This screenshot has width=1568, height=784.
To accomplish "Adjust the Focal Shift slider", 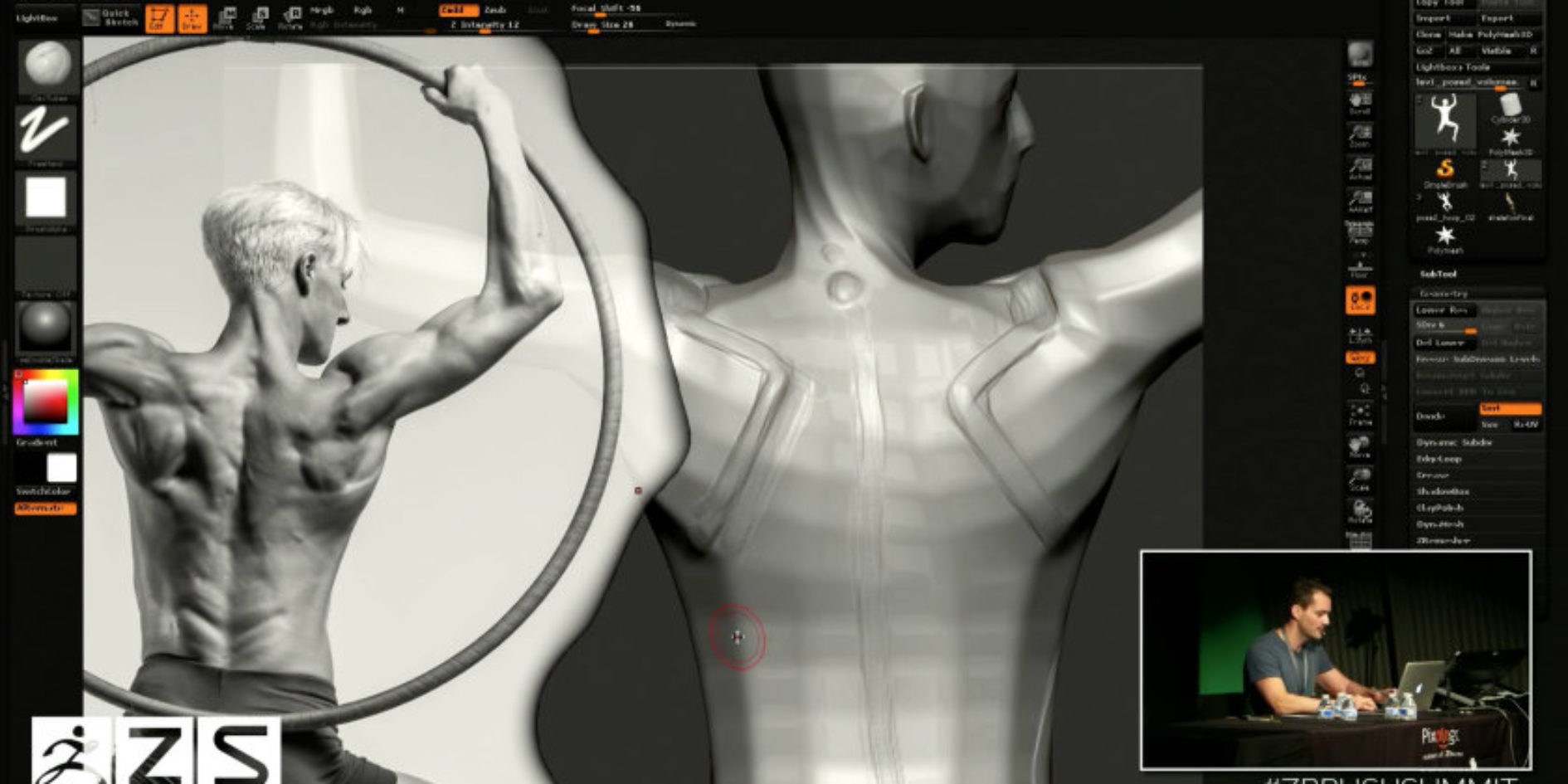I will 631,9.
